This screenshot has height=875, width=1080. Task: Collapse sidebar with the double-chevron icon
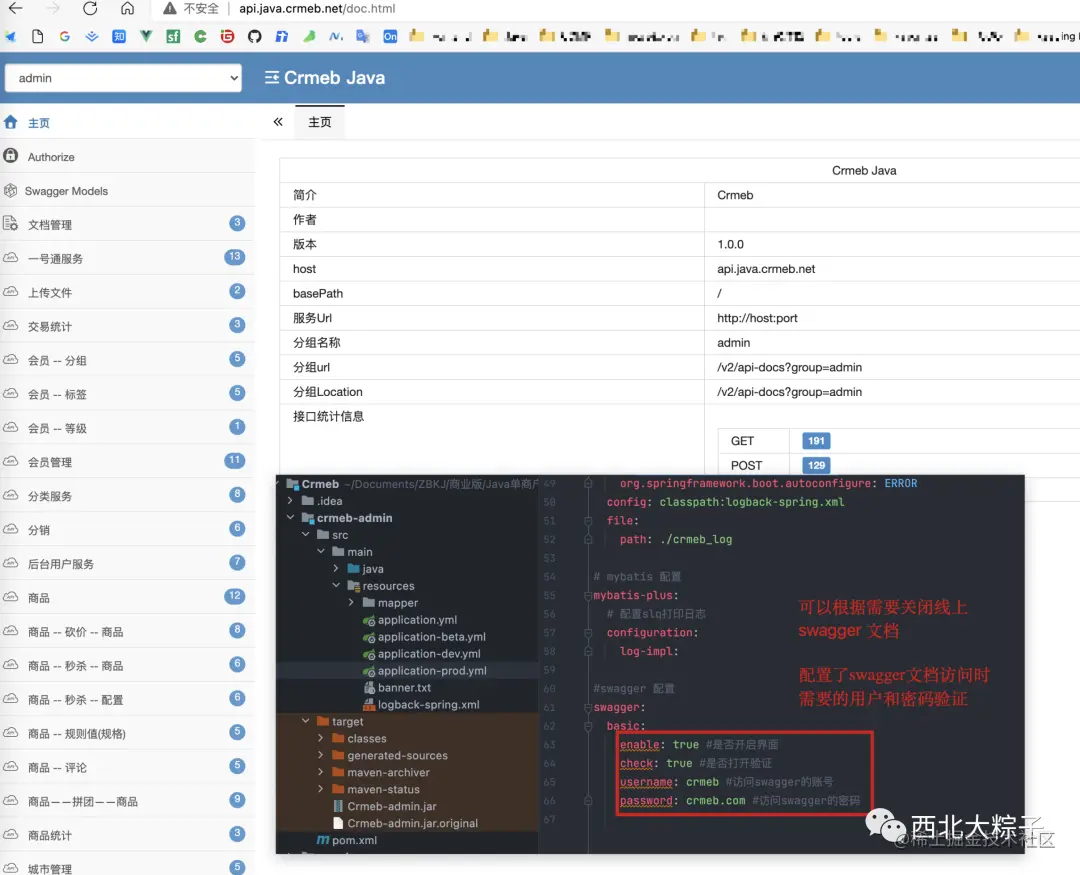coord(278,122)
